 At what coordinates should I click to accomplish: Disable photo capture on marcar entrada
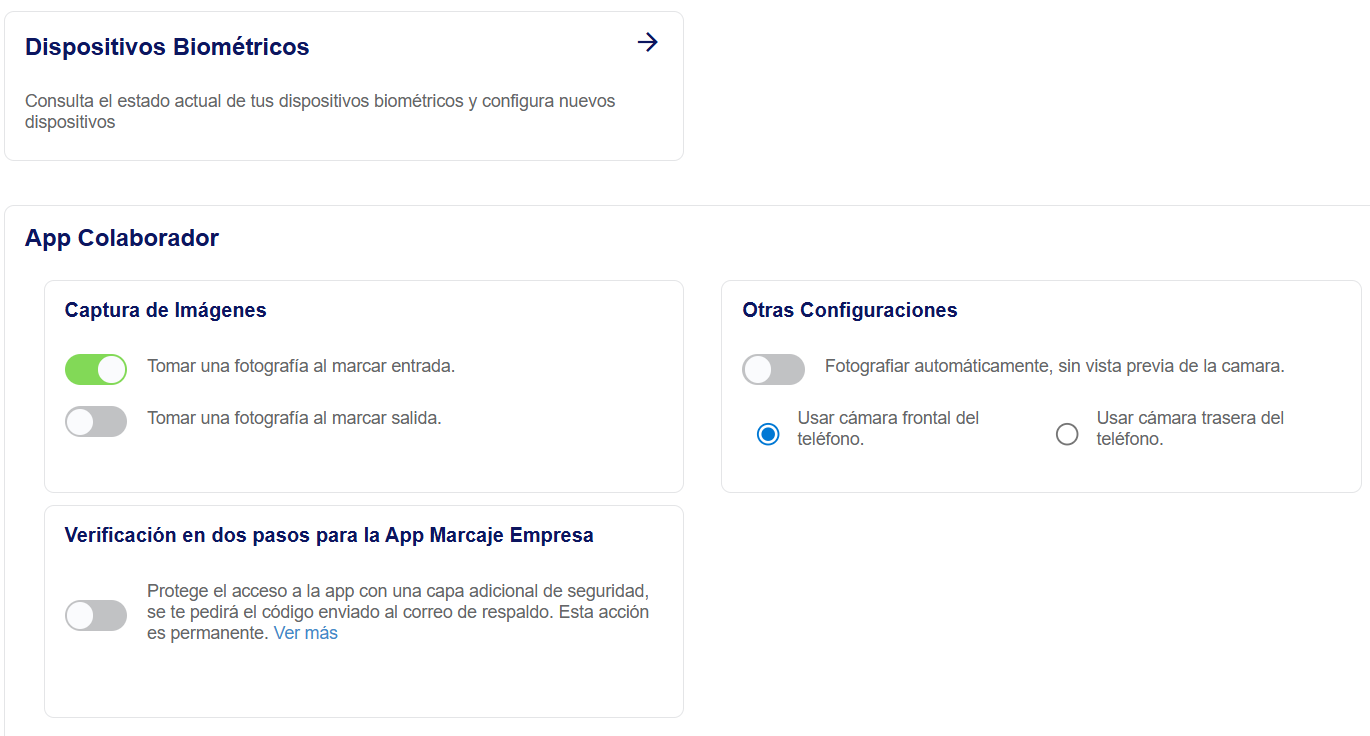[96, 369]
